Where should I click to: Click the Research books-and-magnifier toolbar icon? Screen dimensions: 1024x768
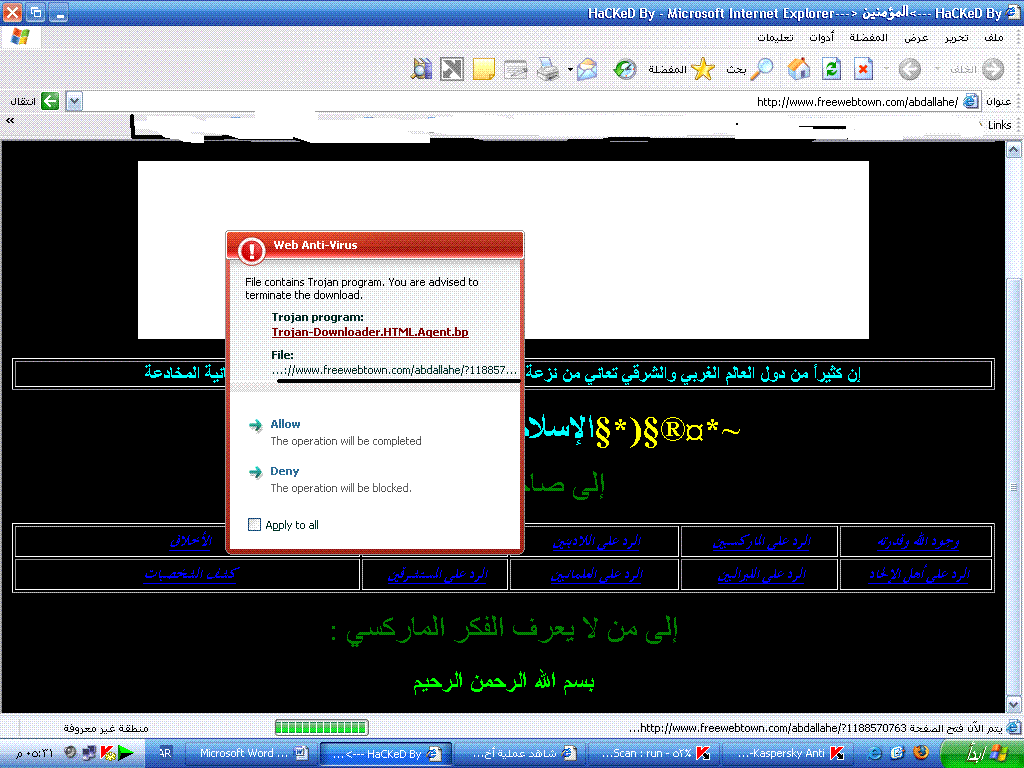(x=421, y=69)
